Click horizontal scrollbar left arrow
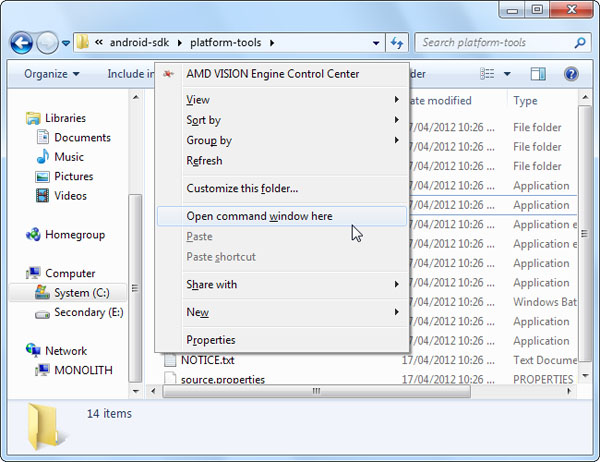This screenshot has width=600, height=462. (x=153, y=391)
